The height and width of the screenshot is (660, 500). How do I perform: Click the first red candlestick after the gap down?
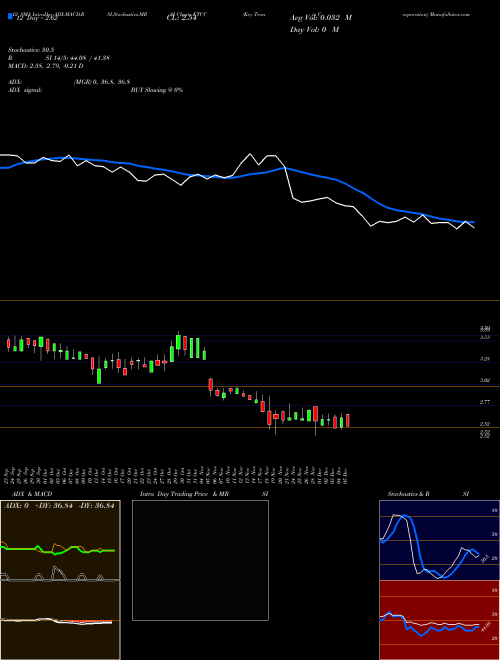click(x=210, y=386)
